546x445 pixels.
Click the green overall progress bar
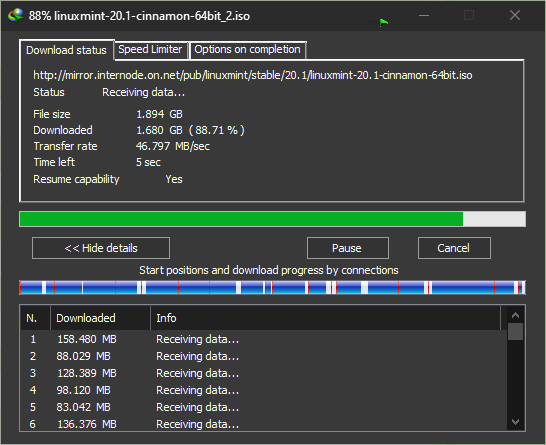[272, 219]
